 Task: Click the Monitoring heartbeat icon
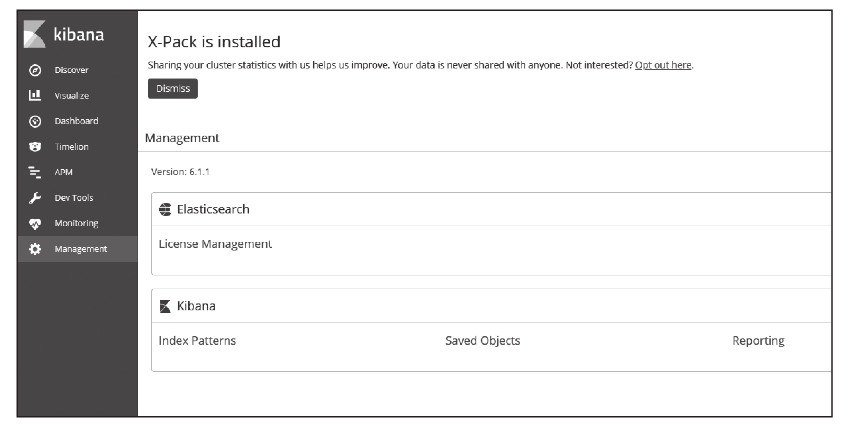click(x=35, y=223)
